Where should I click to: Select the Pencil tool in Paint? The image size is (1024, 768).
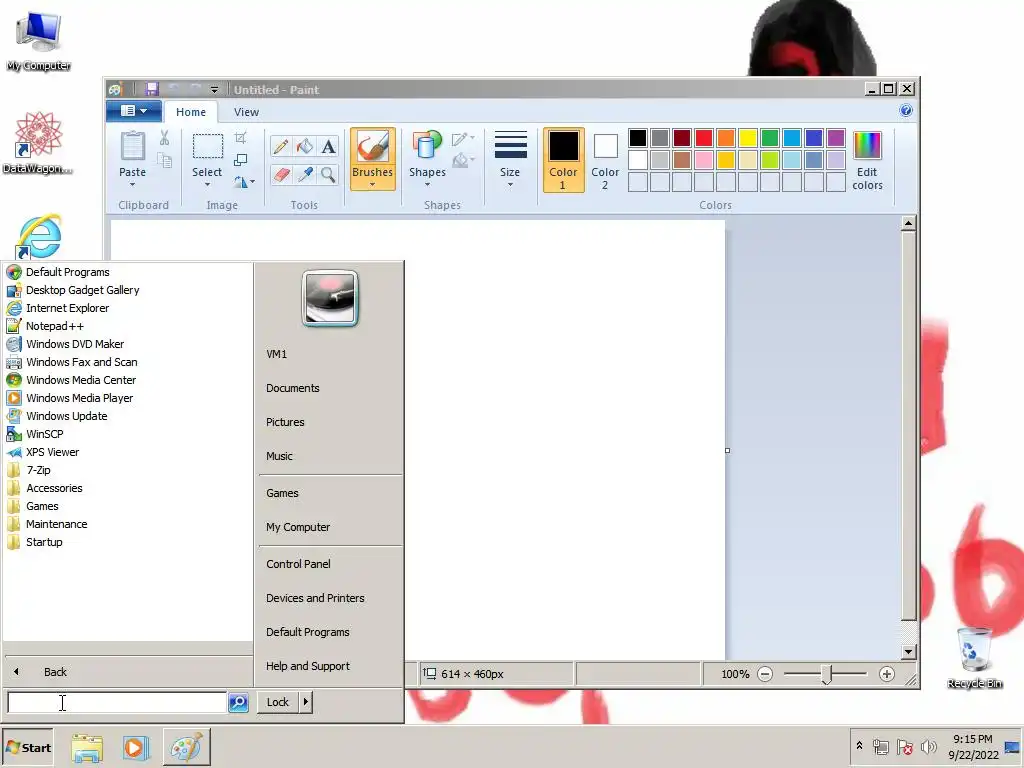coord(281,146)
